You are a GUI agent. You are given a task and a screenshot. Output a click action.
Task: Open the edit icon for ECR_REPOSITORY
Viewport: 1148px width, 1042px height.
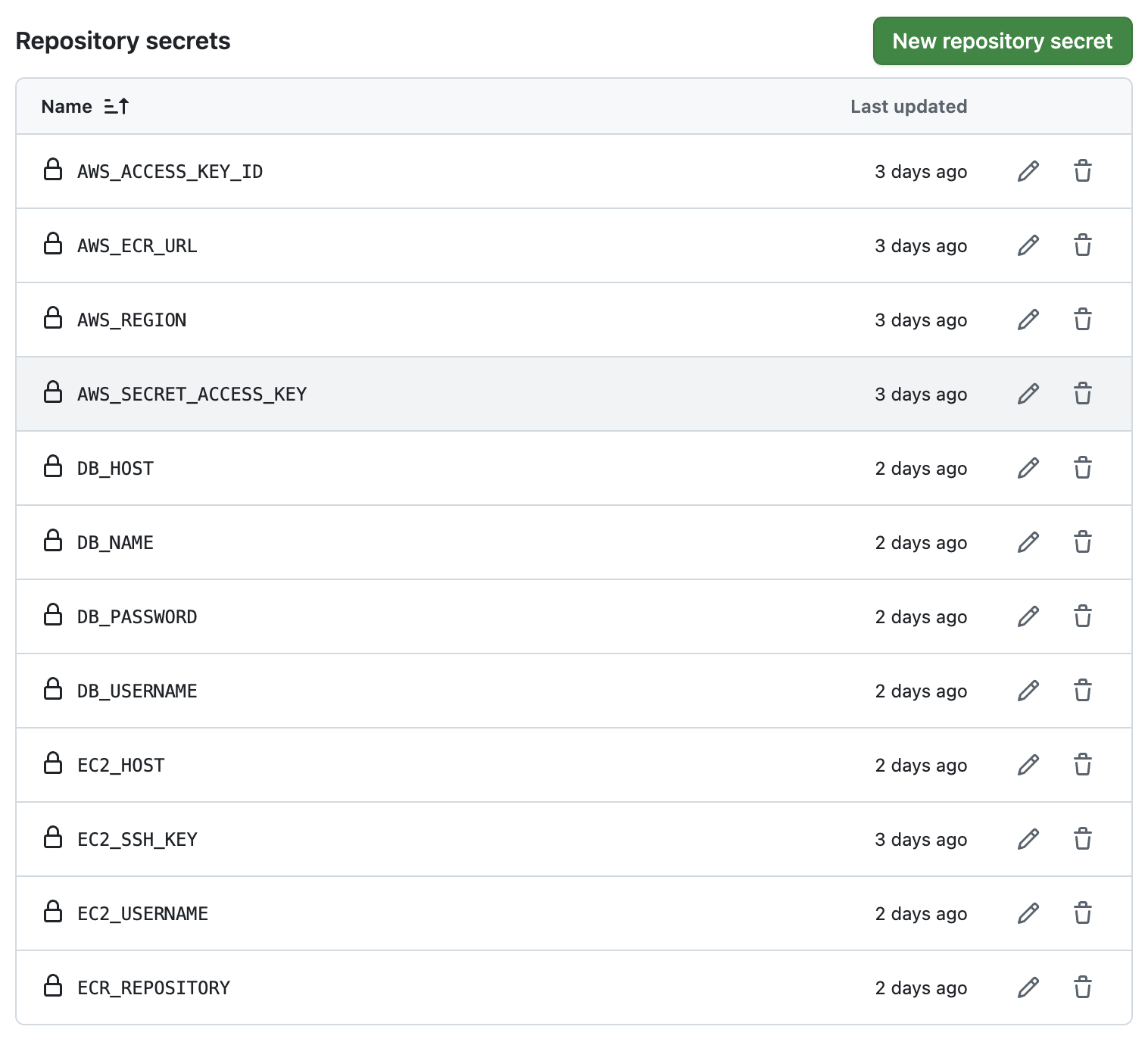tap(1028, 987)
